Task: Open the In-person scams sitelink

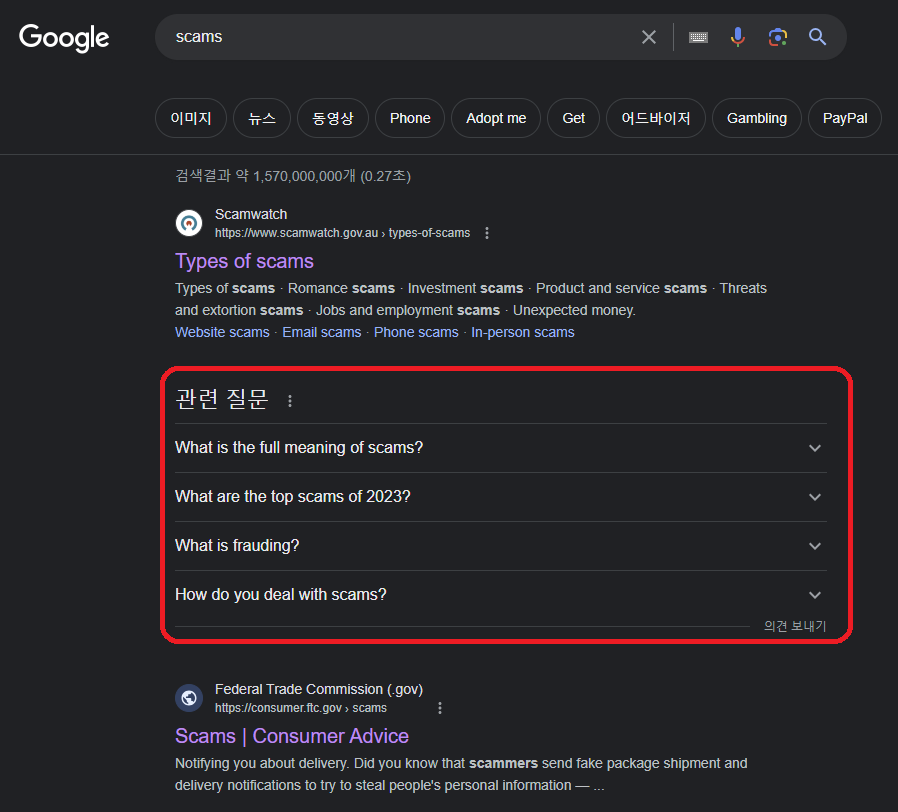Action: (523, 332)
